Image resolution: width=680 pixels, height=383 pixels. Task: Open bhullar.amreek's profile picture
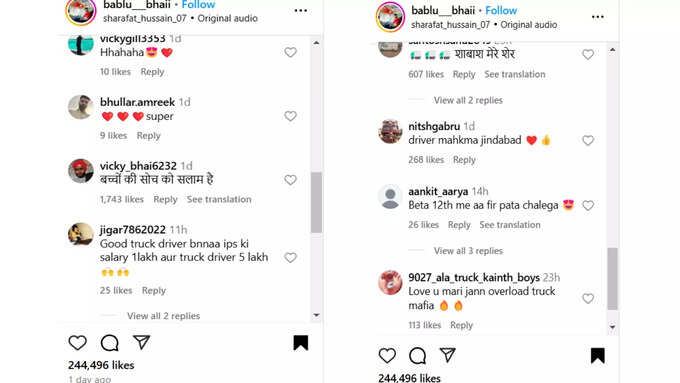pyautogui.click(x=81, y=107)
